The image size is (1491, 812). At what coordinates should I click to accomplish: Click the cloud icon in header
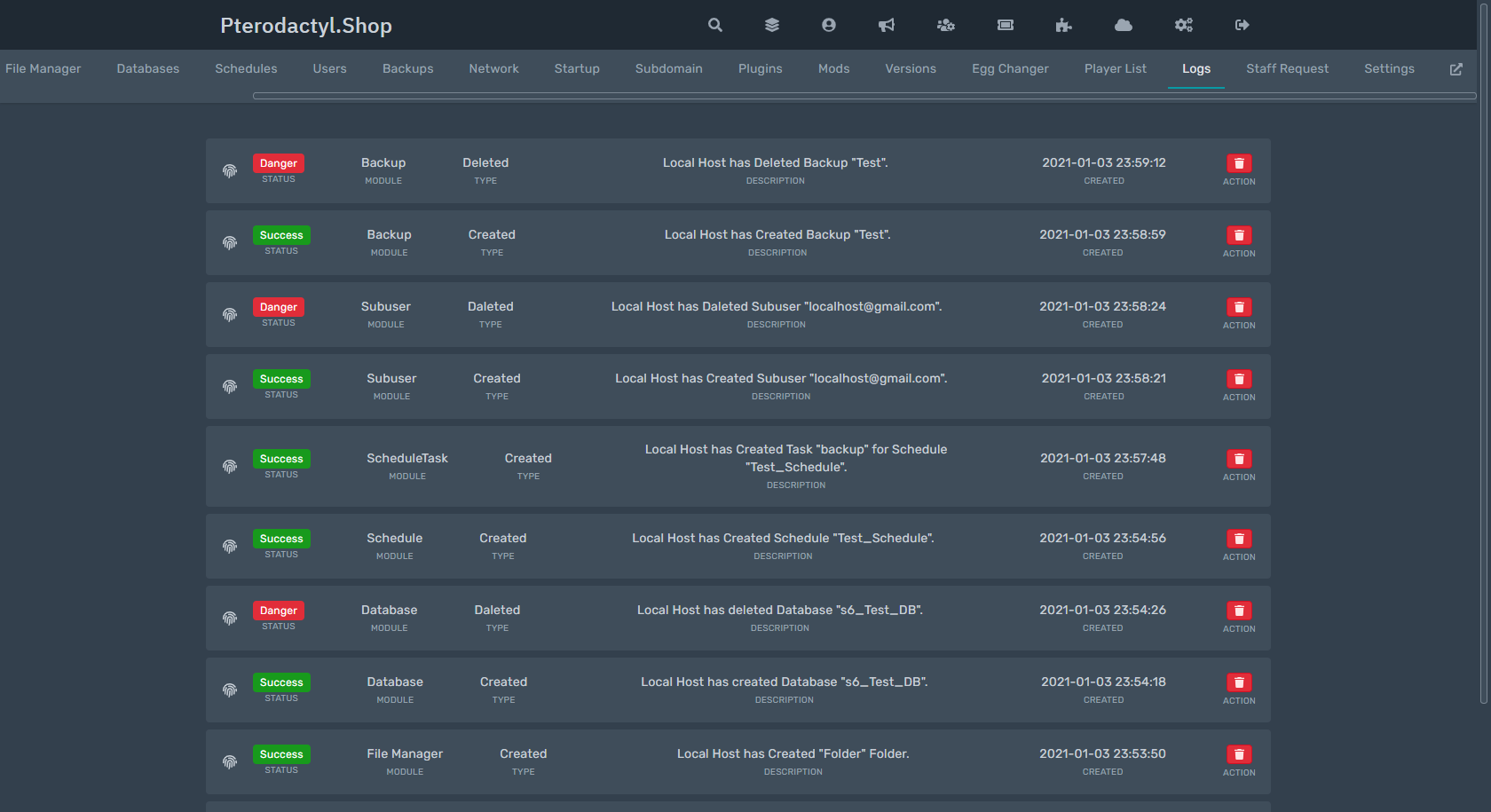pos(1124,25)
